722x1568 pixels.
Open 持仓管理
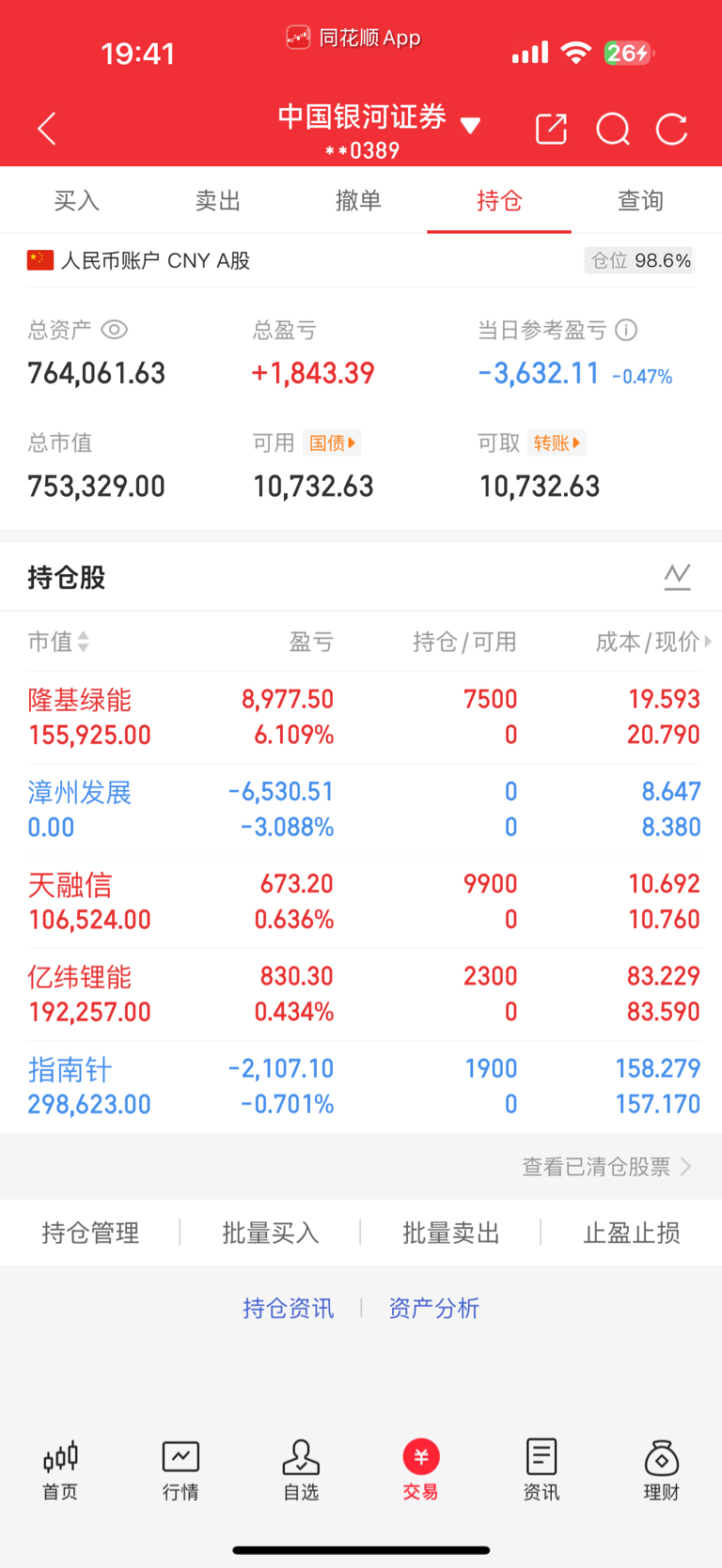90,1233
